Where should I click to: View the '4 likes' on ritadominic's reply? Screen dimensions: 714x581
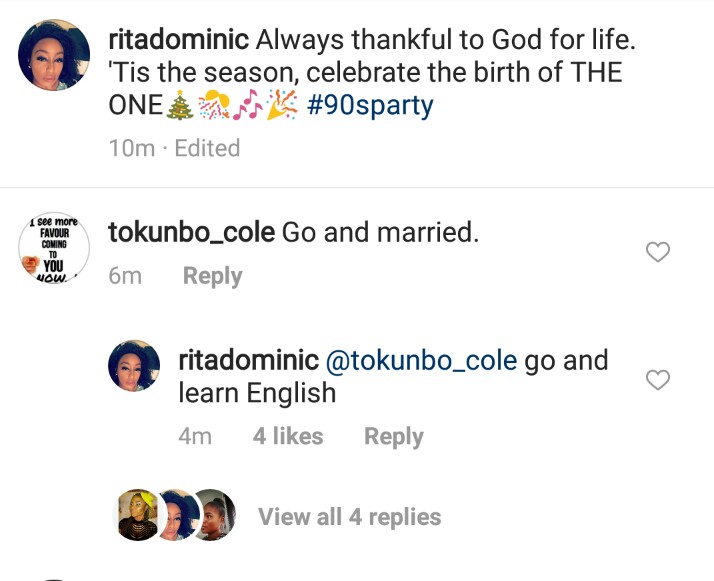tap(288, 436)
